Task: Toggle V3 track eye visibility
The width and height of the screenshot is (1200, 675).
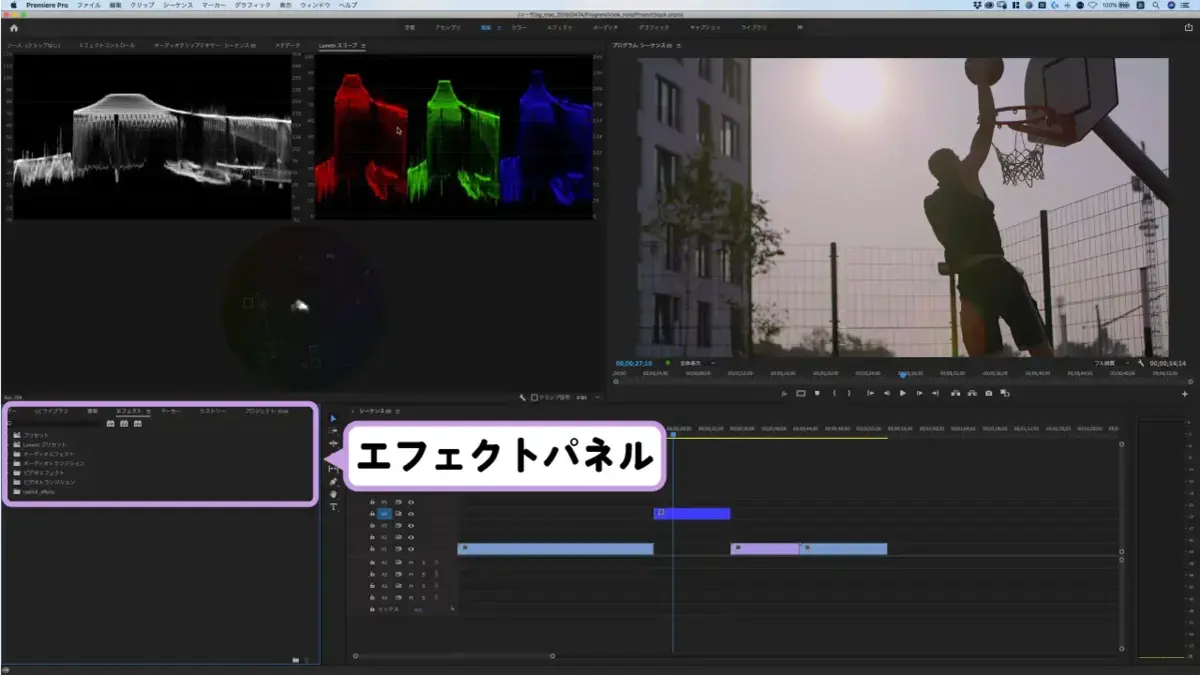Action: (411, 525)
